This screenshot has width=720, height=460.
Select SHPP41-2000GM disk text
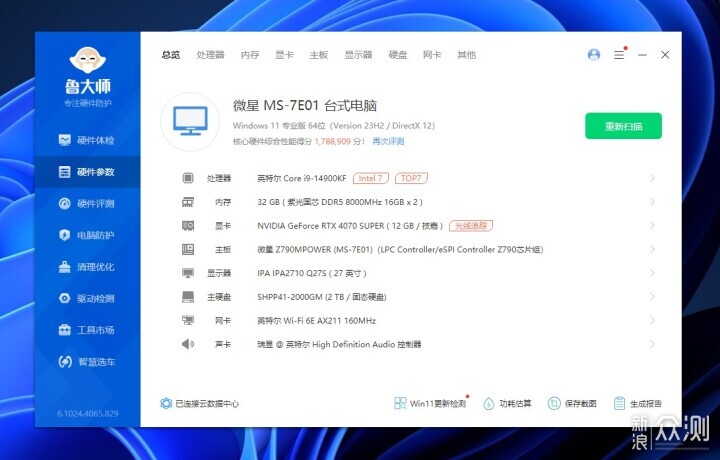[321, 297]
